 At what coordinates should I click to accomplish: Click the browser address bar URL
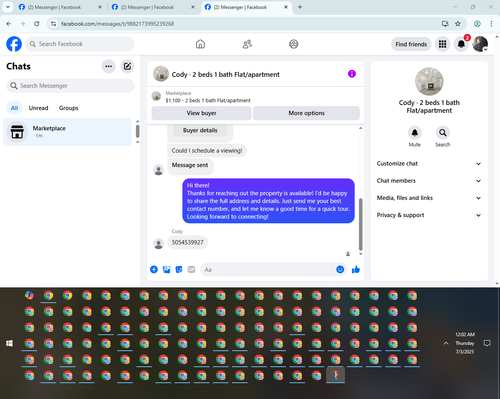(x=117, y=24)
